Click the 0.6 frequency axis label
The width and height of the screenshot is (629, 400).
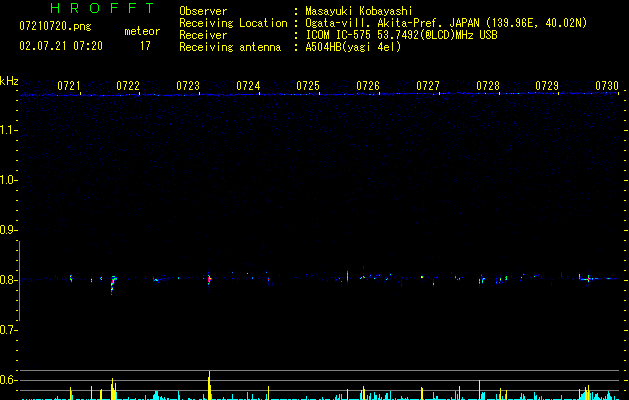[9, 380]
